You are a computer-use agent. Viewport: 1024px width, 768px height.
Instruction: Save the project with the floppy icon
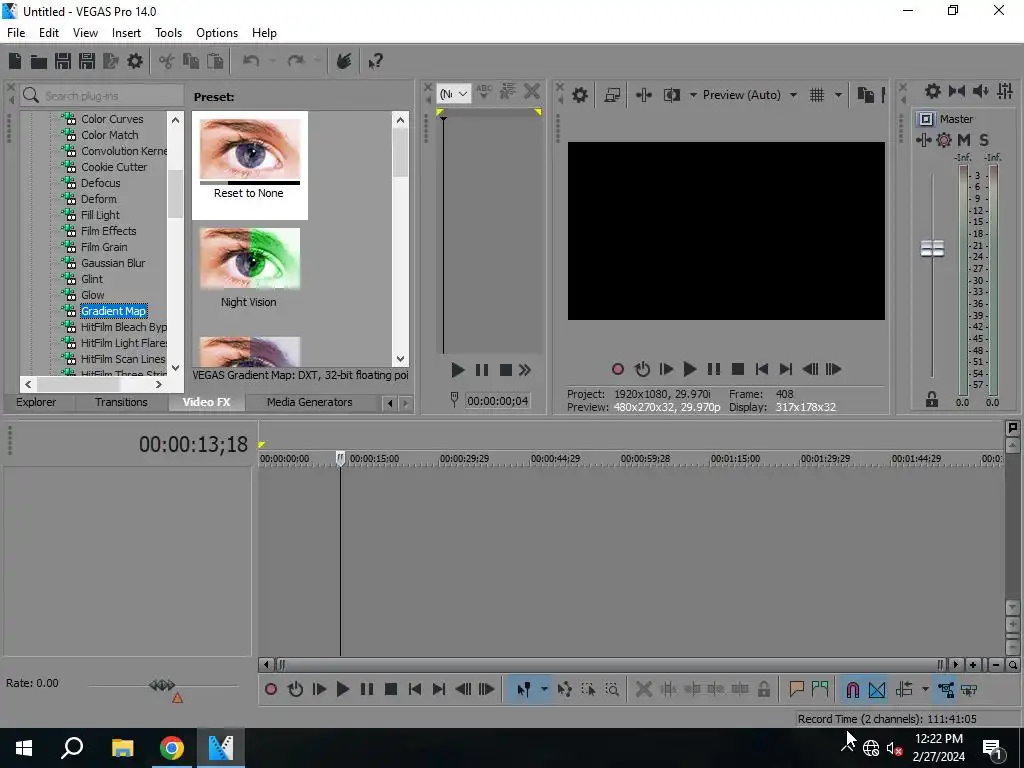(x=63, y=61)
